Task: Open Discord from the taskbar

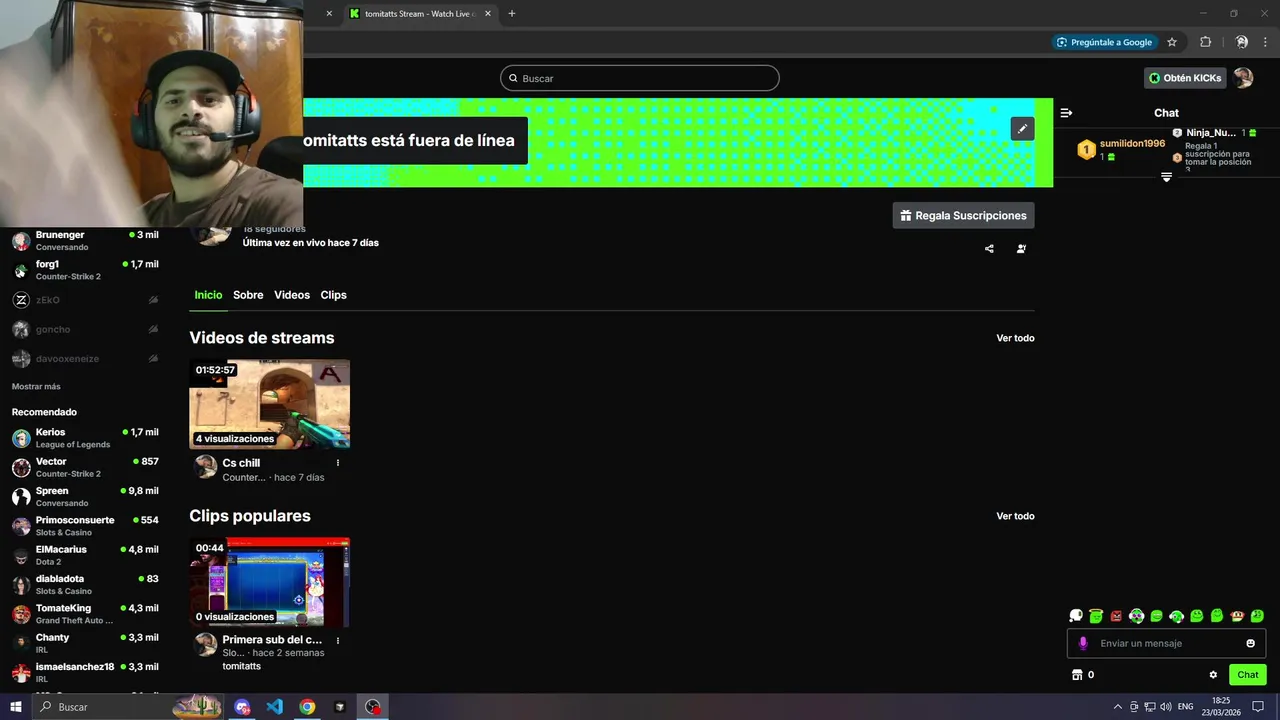Action: point(243,707)
